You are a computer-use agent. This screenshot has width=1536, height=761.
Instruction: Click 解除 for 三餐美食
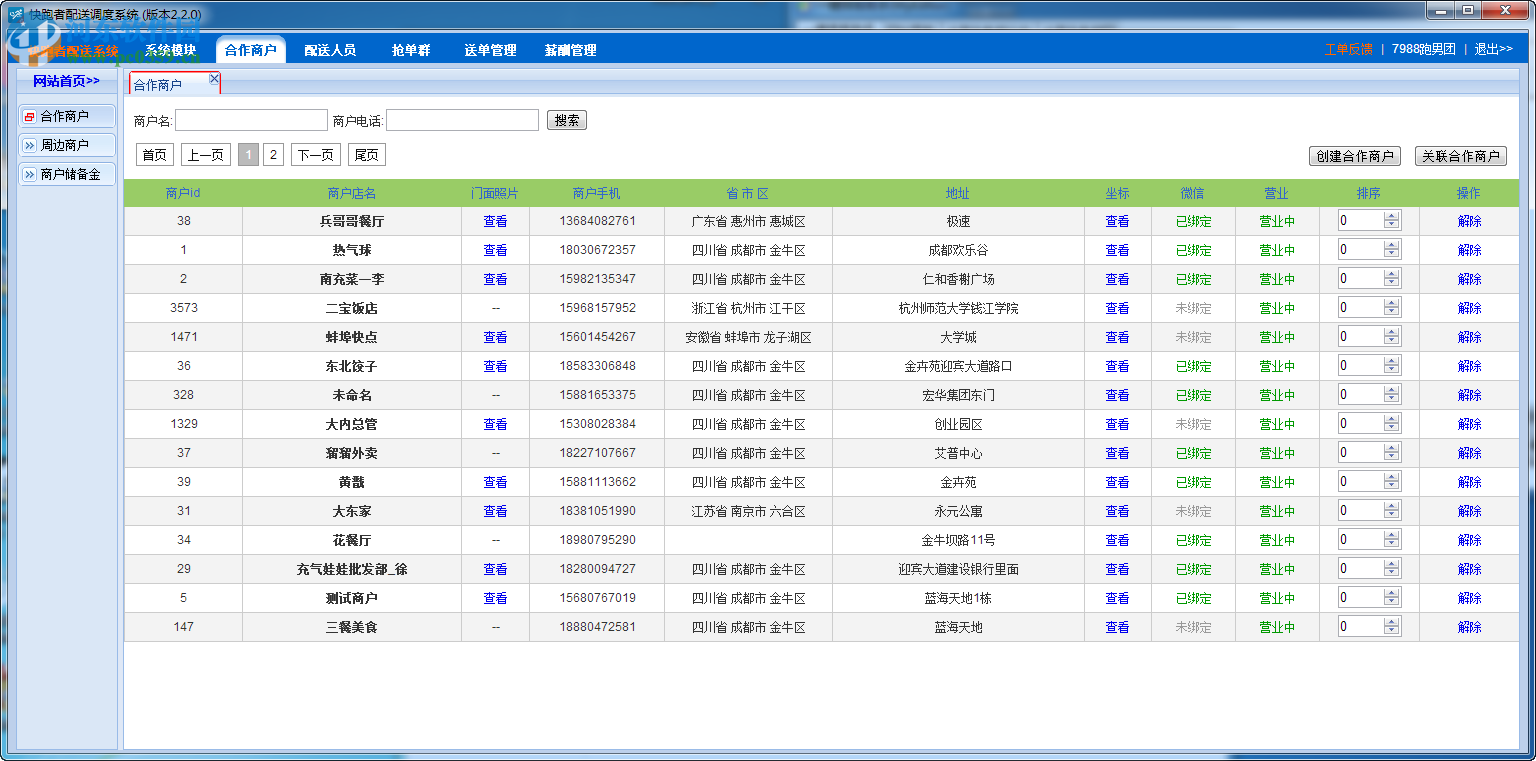click(1469, 627)
